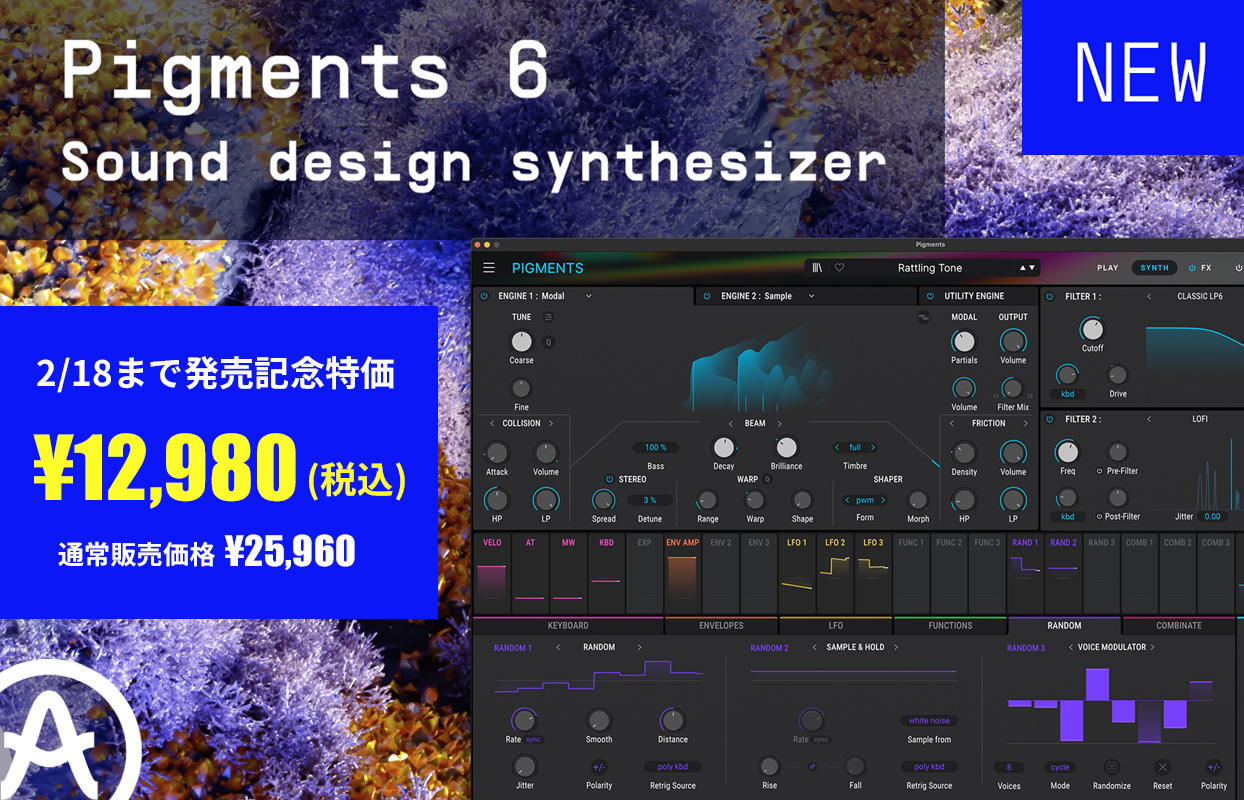The image size is (1244, 800).
Task: Click the waveform view icon above Modal
Action: pyautogui.click(x=924, y=318)
